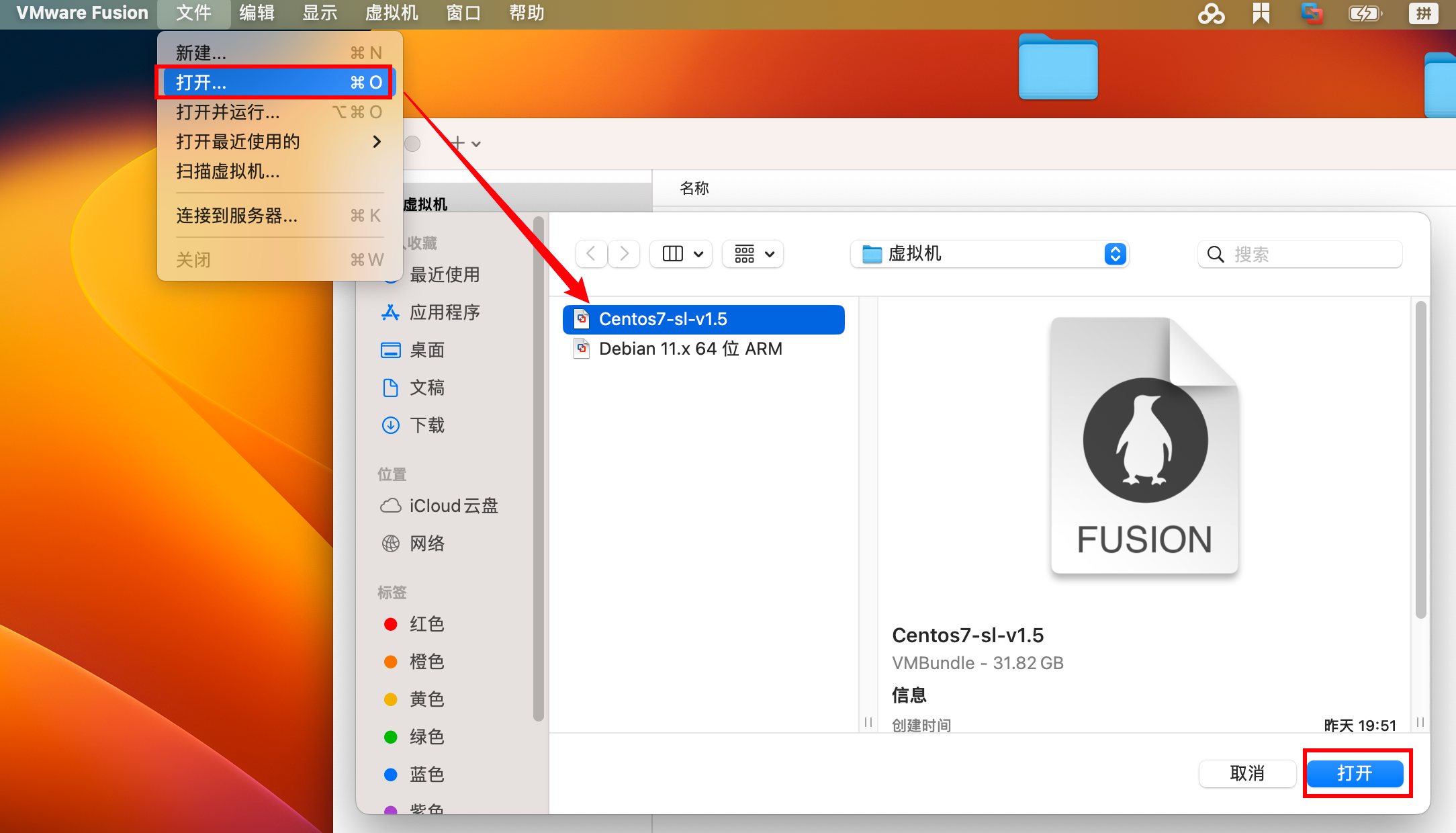
Task: Click the blue 打开 button in the dialog
Action: point(1355,773)
